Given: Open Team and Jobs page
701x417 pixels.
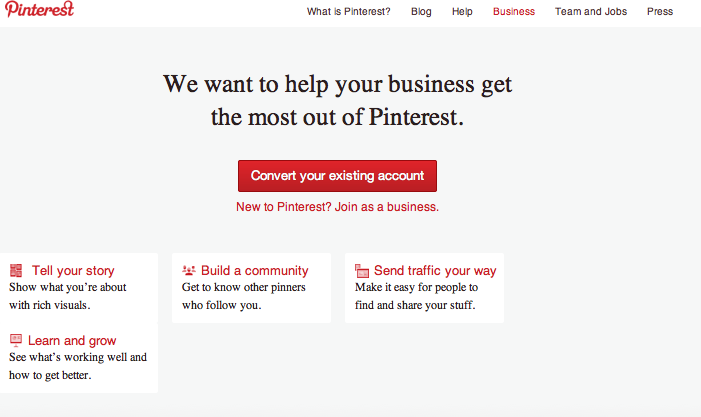Looking at the screenshot, I should [591, 12].
